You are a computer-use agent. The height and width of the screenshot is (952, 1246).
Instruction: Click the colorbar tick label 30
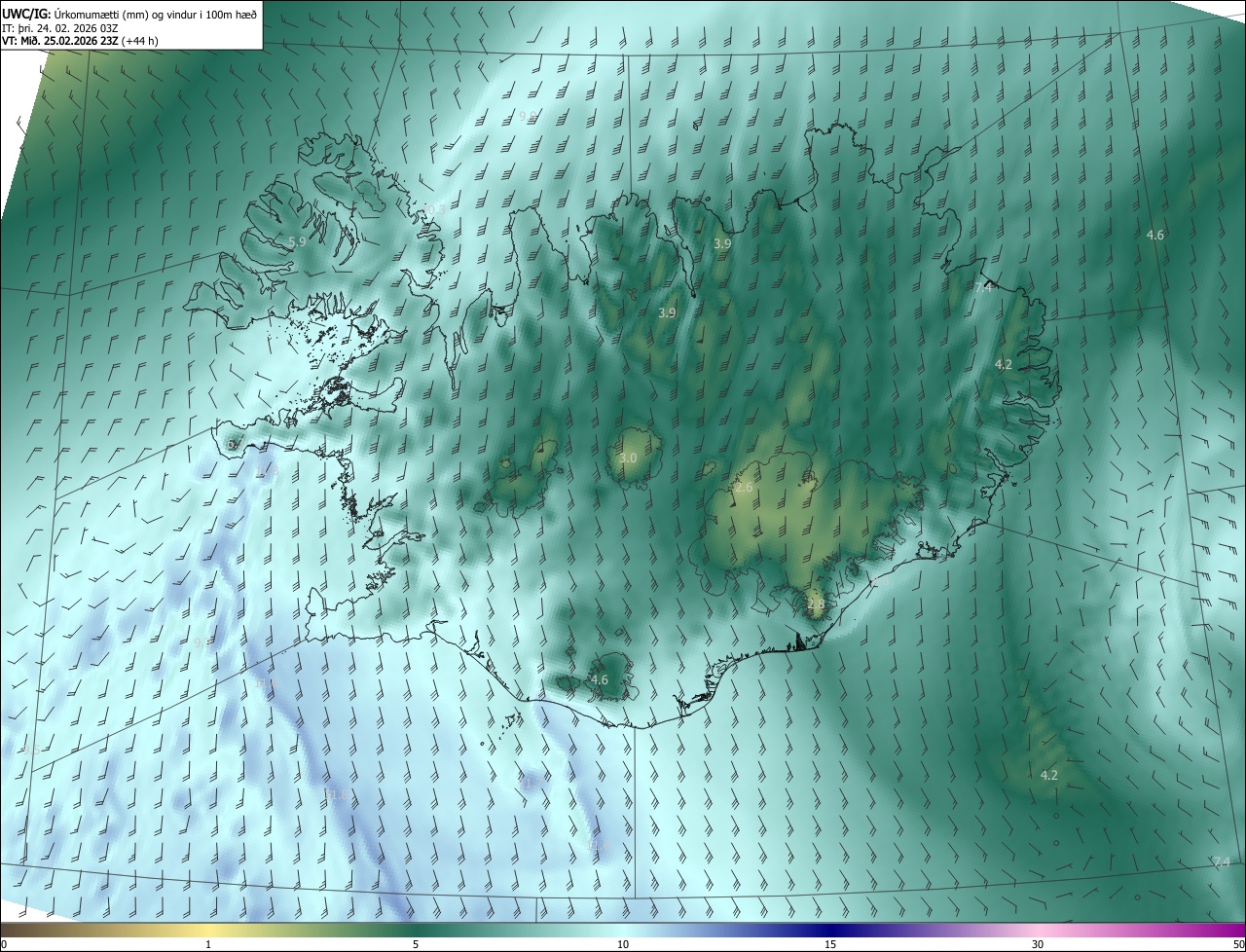tap(1038, 944)
